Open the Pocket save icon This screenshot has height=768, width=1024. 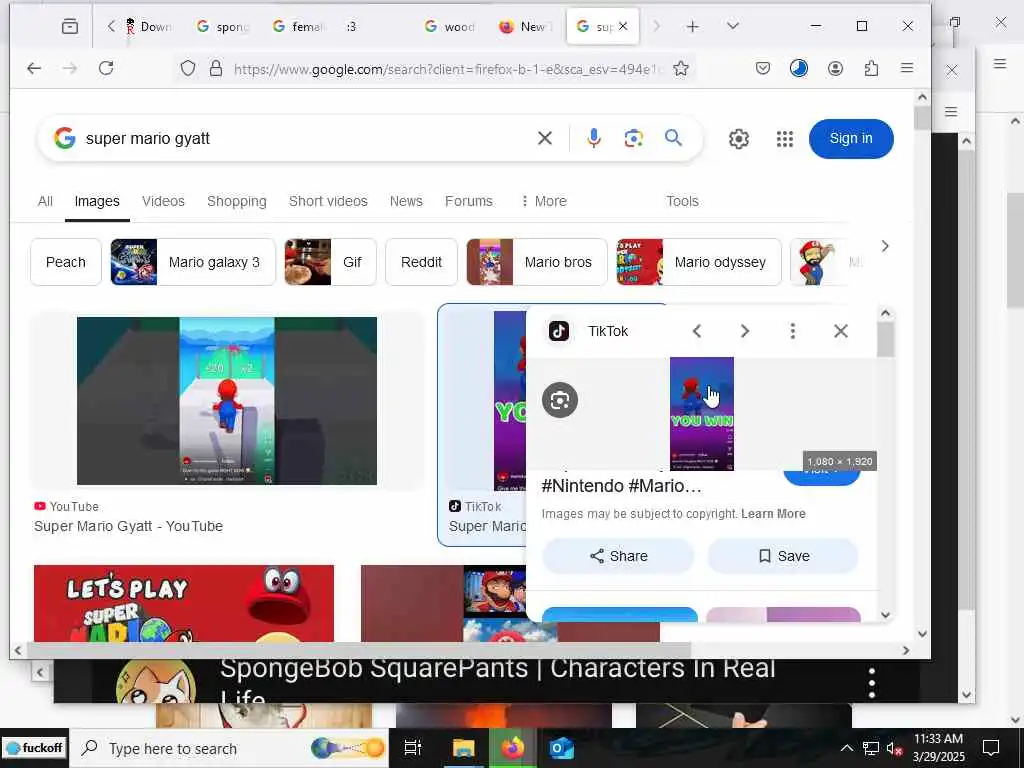[x=762, y=68]
